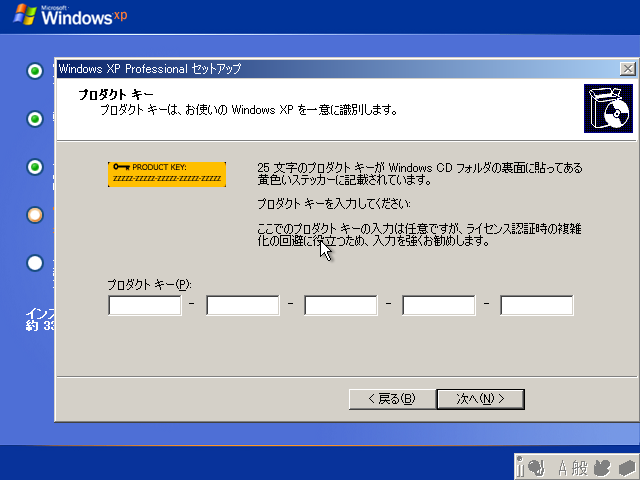
Task: Focus the fourth product key segment field
Action: point(439,305)
